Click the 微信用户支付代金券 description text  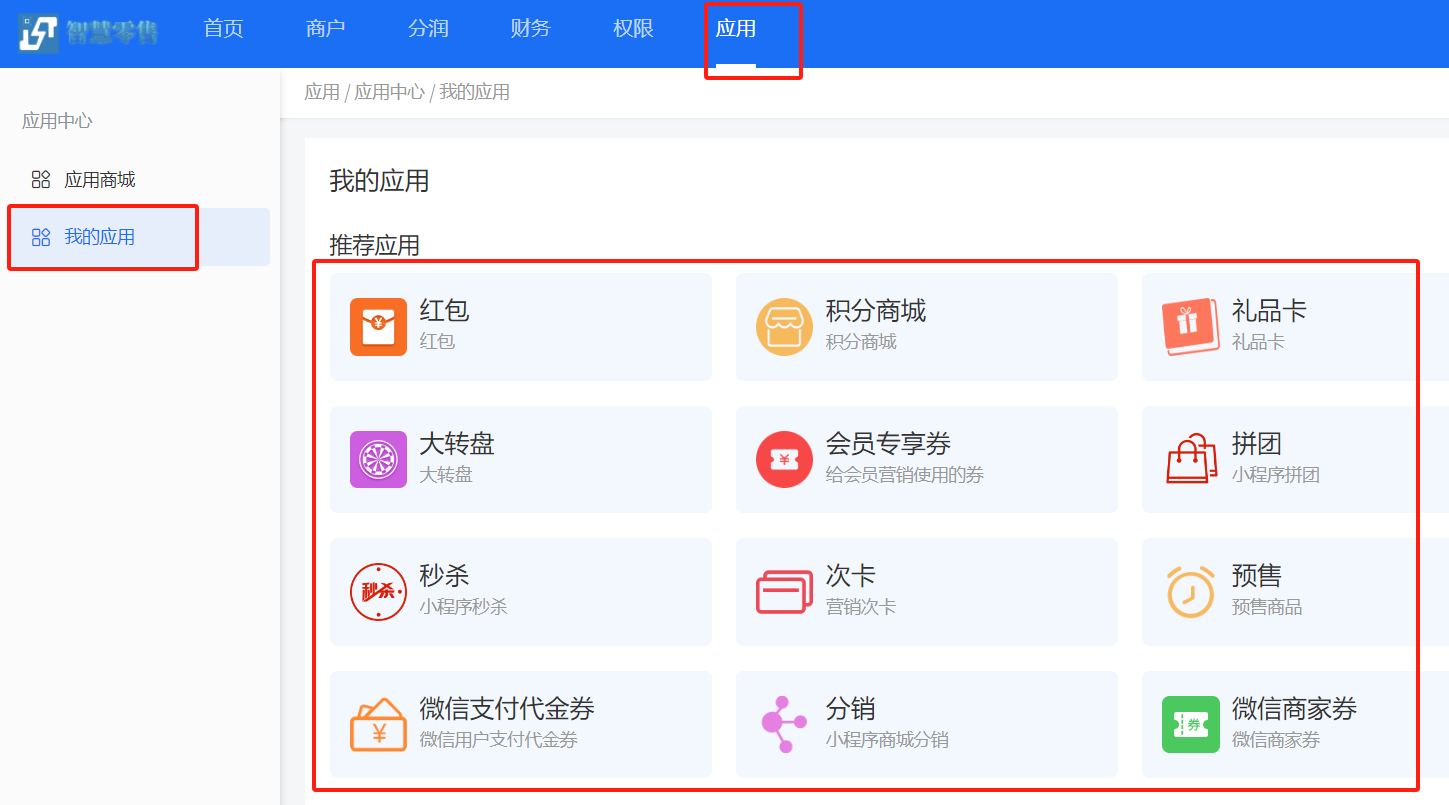coord(499,740)
